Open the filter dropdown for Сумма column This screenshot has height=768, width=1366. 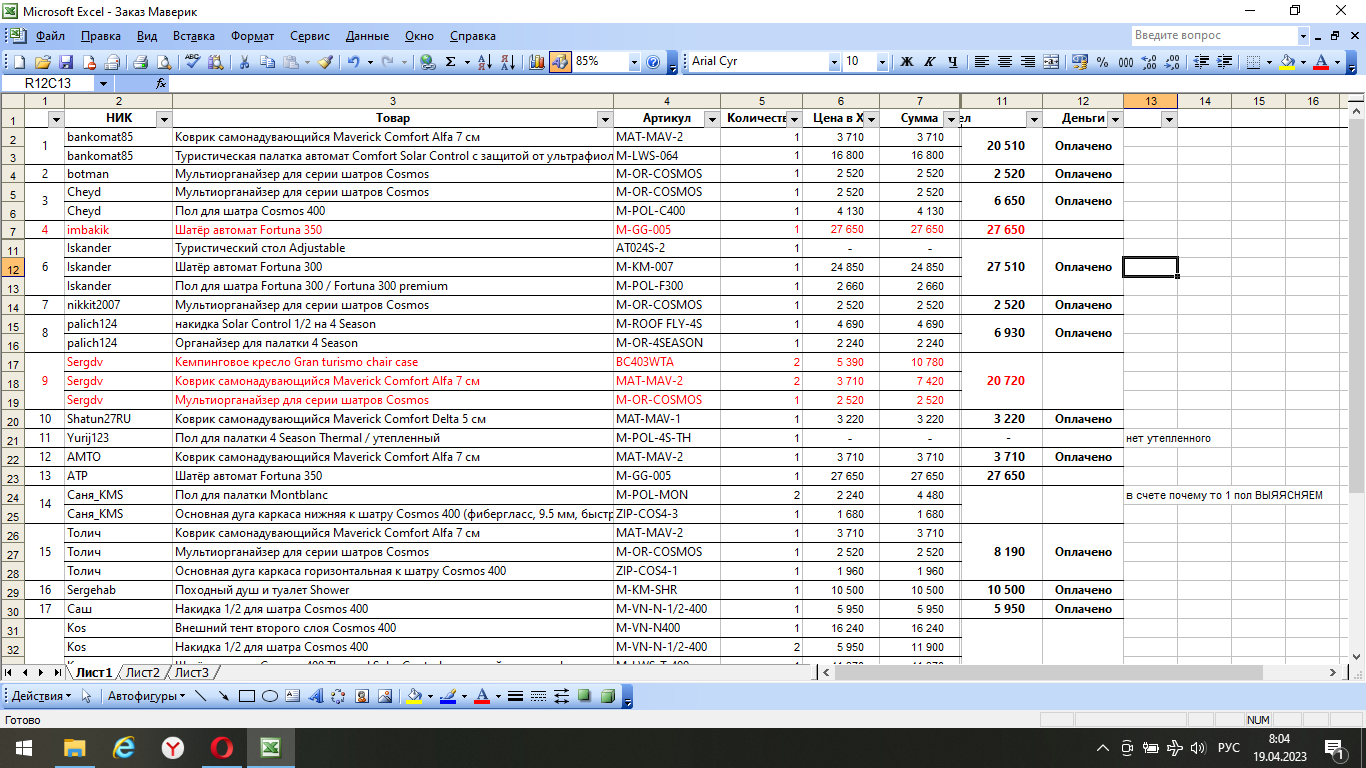pyautogui.click(x=951, y=119)
